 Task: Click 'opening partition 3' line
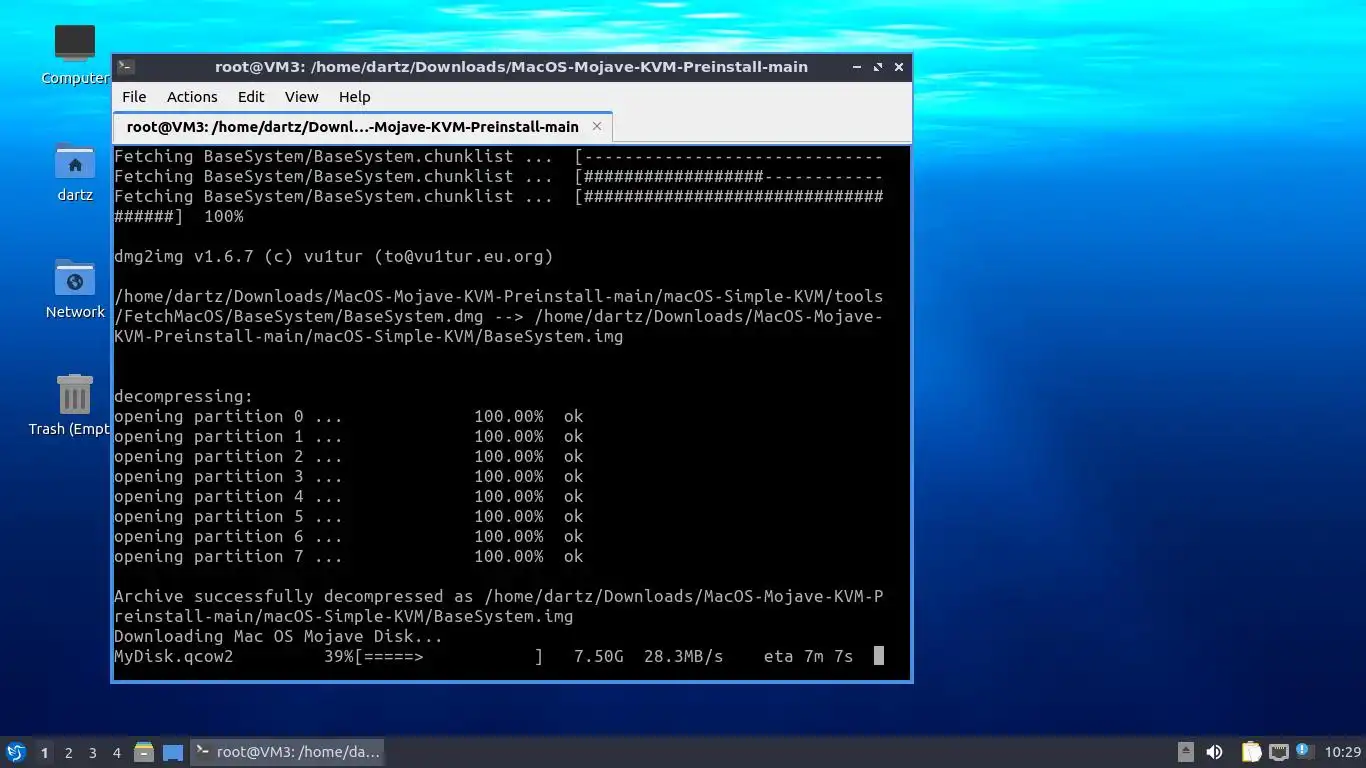coord(348,477)
